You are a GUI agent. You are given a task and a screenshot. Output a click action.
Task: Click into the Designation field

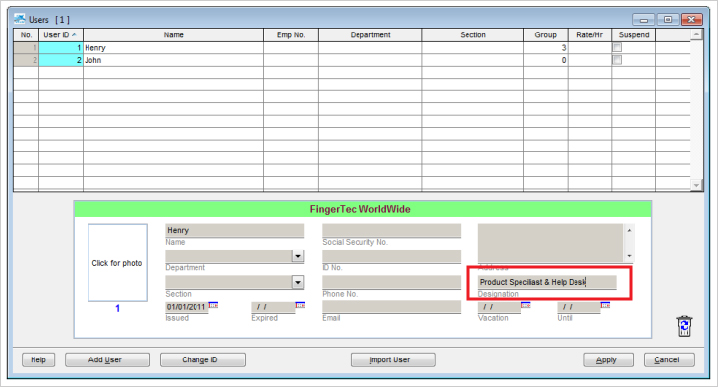point(547,282)
